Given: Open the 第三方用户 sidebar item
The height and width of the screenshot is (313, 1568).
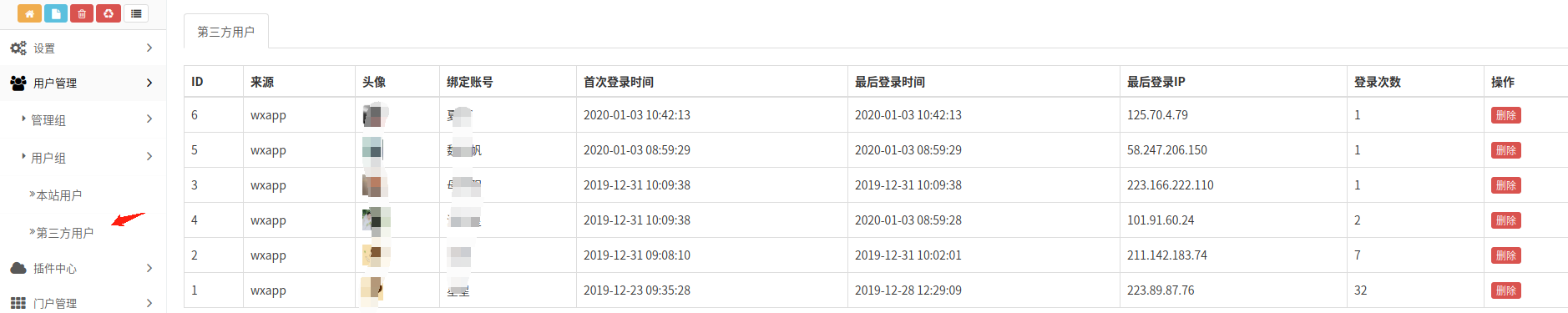Looking at the screenshot, I should coord(64,233).
